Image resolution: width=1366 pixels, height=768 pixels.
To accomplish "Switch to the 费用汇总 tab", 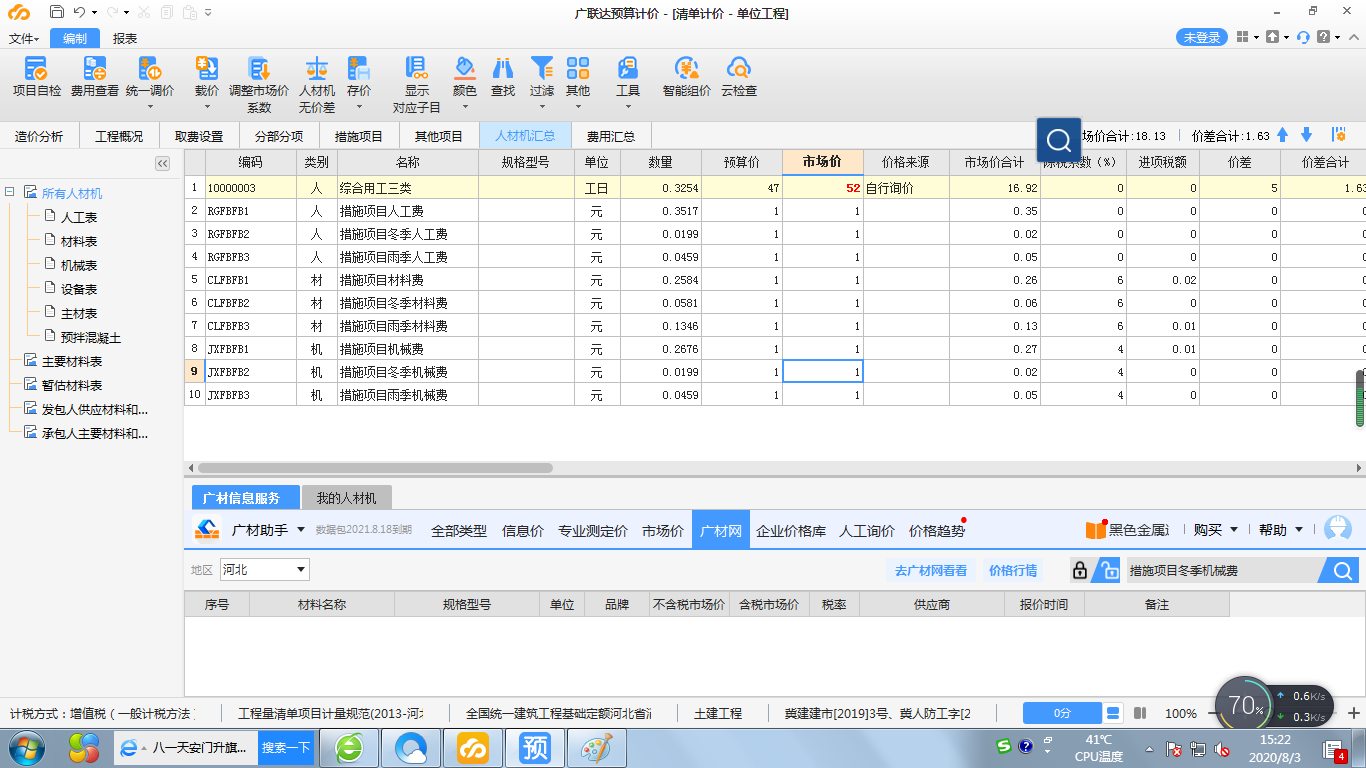I will [611, 136].
